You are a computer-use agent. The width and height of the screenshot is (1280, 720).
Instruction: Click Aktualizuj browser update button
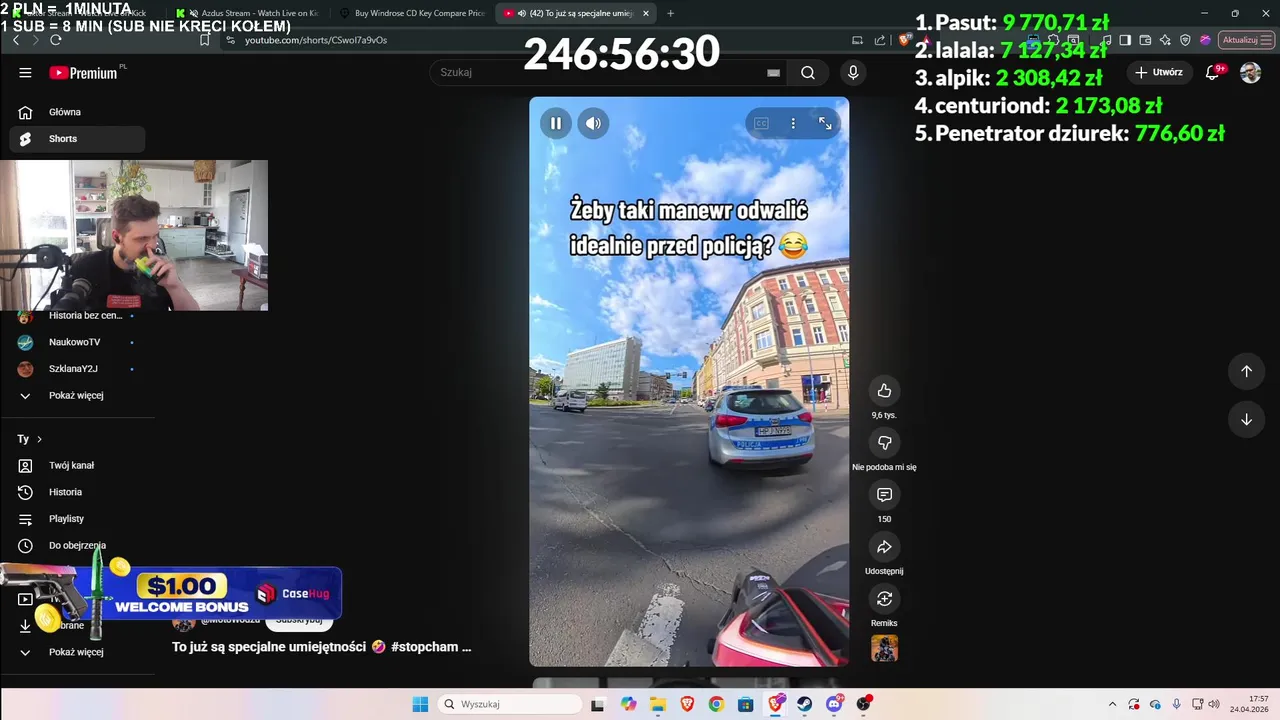tap(1246, 40)
